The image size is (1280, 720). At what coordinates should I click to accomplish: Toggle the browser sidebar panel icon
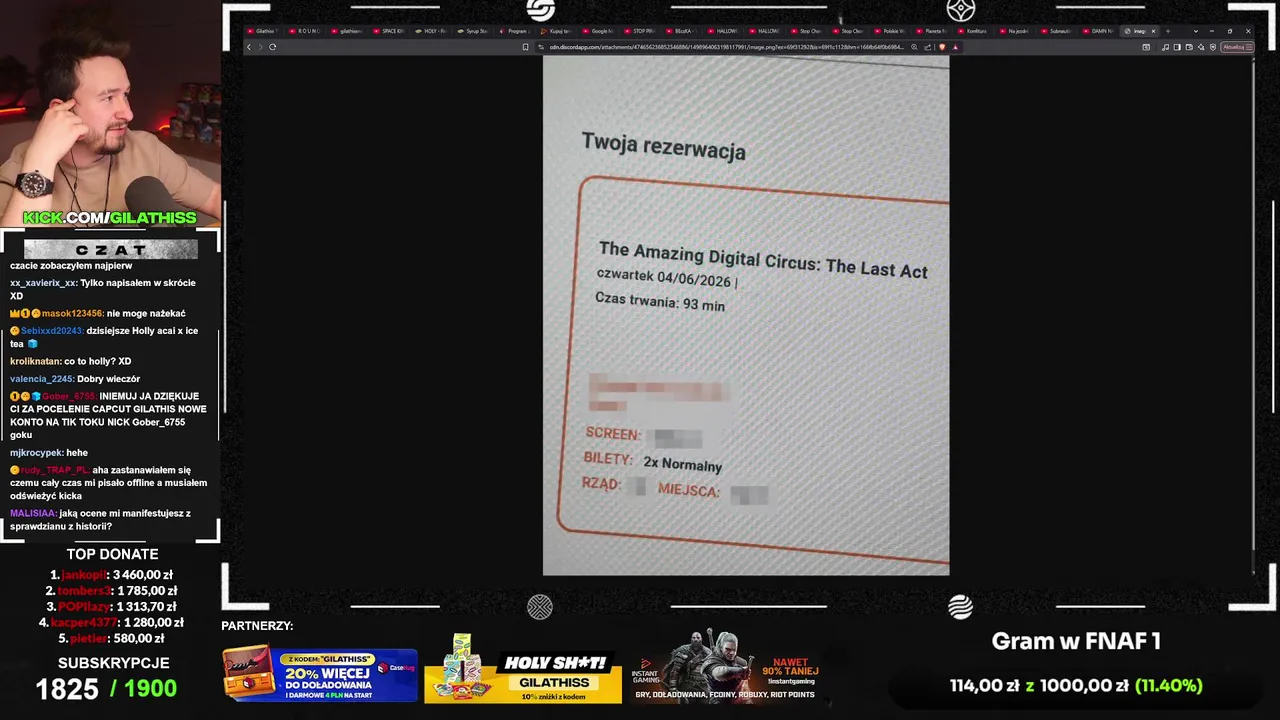point(1177,47)
